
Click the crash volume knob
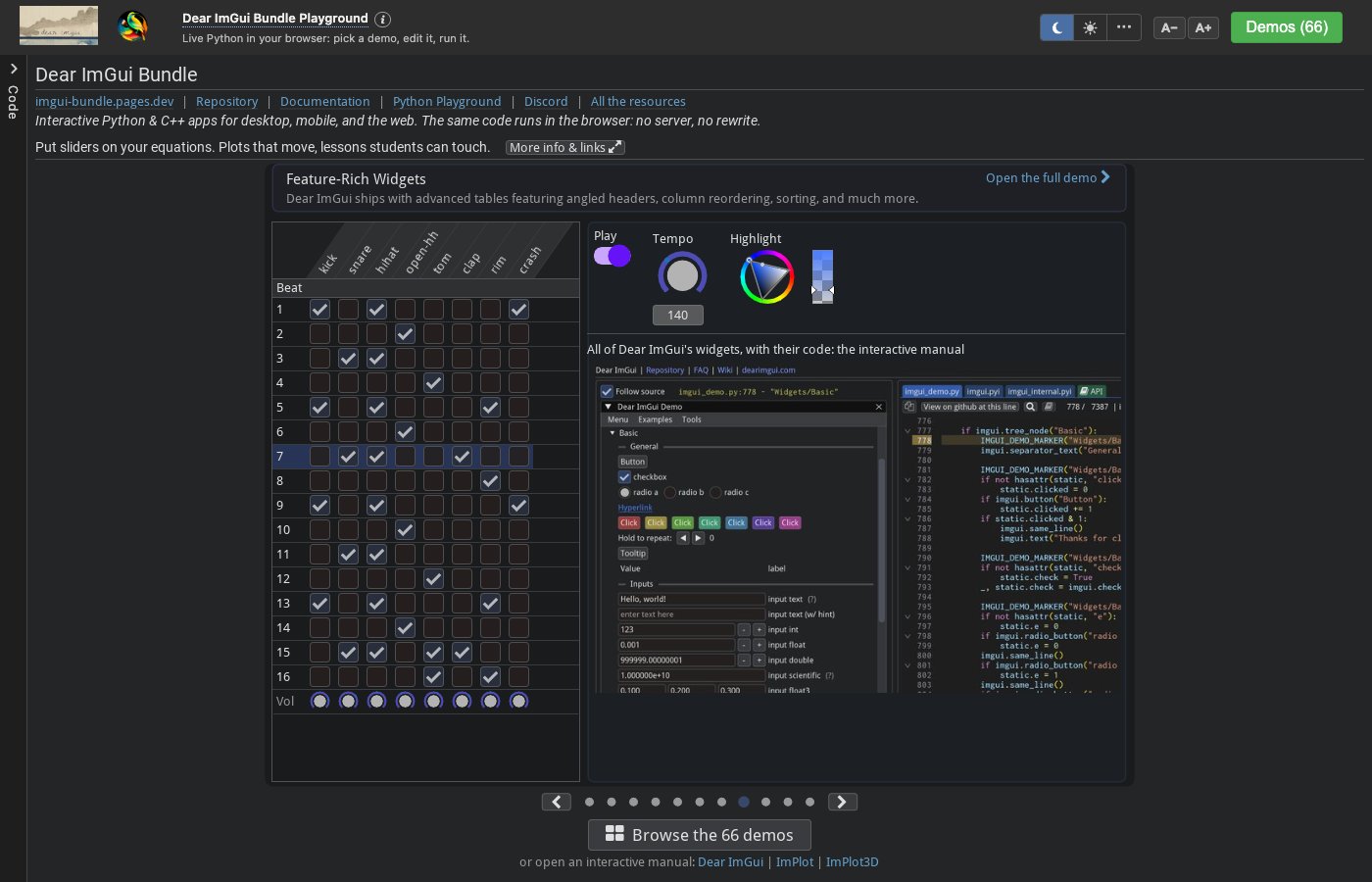tap(518, 701)
